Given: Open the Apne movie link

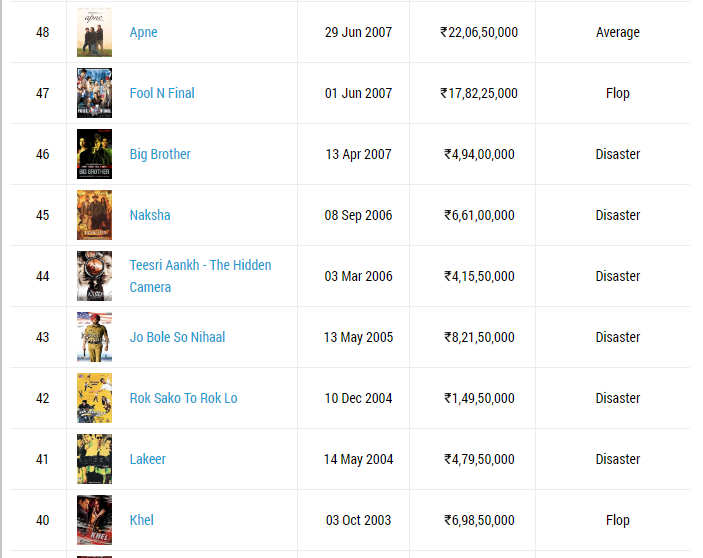Looking at the screenshot, I should 143,32.
